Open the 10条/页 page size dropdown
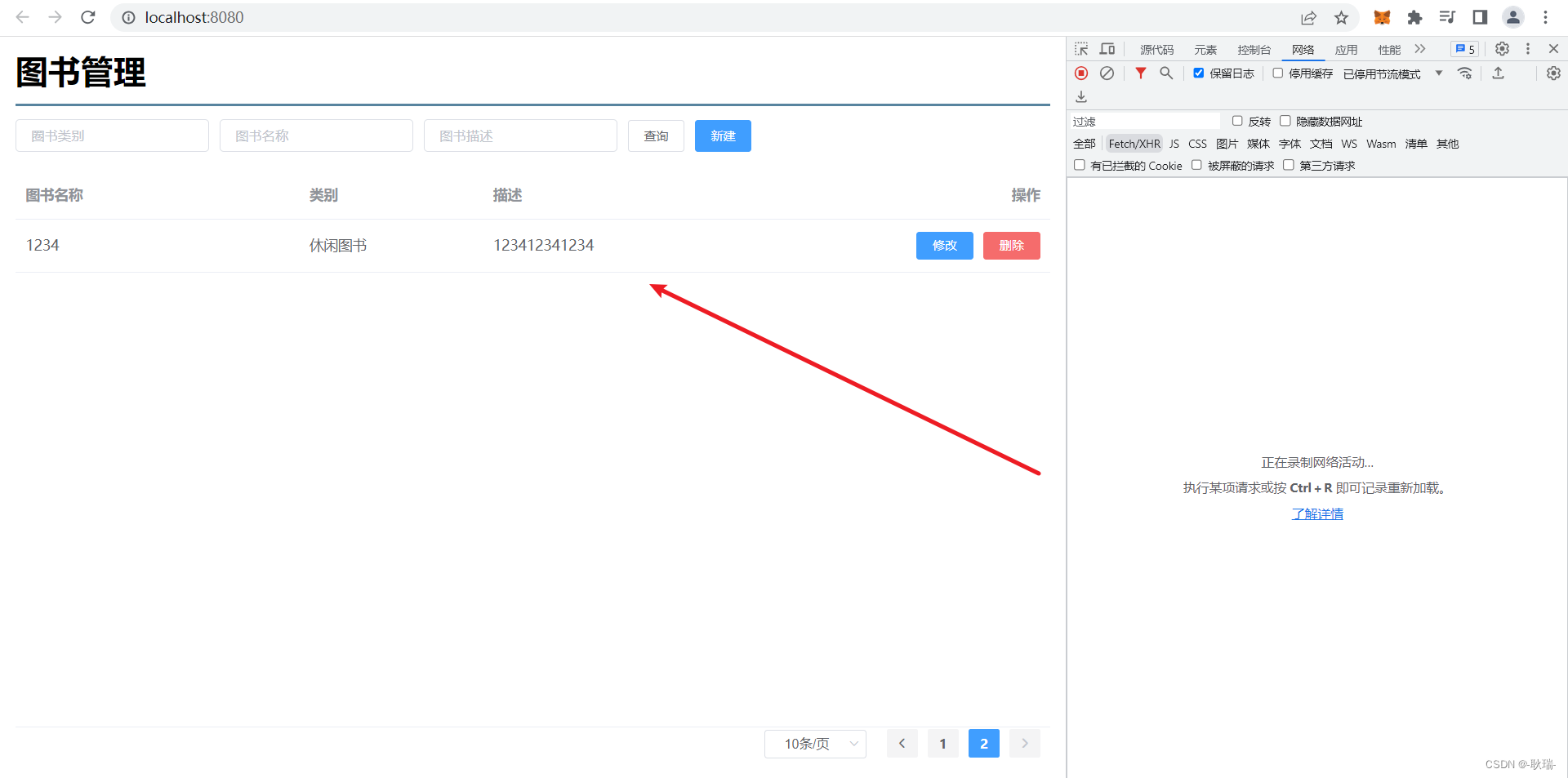This screenshot has height=778, width=1568. click(x=815, y=744)
